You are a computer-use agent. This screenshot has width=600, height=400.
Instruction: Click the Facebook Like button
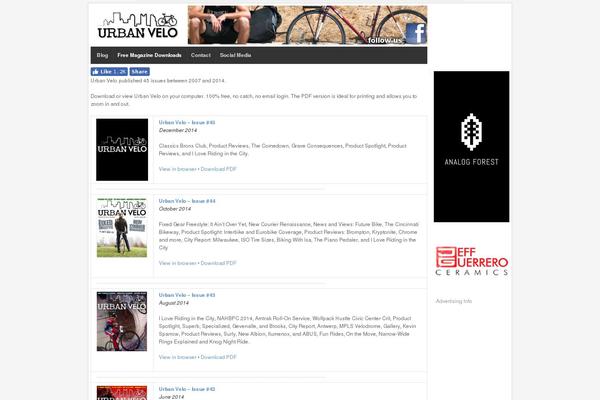pyautogui.click(x=109, y=72)
